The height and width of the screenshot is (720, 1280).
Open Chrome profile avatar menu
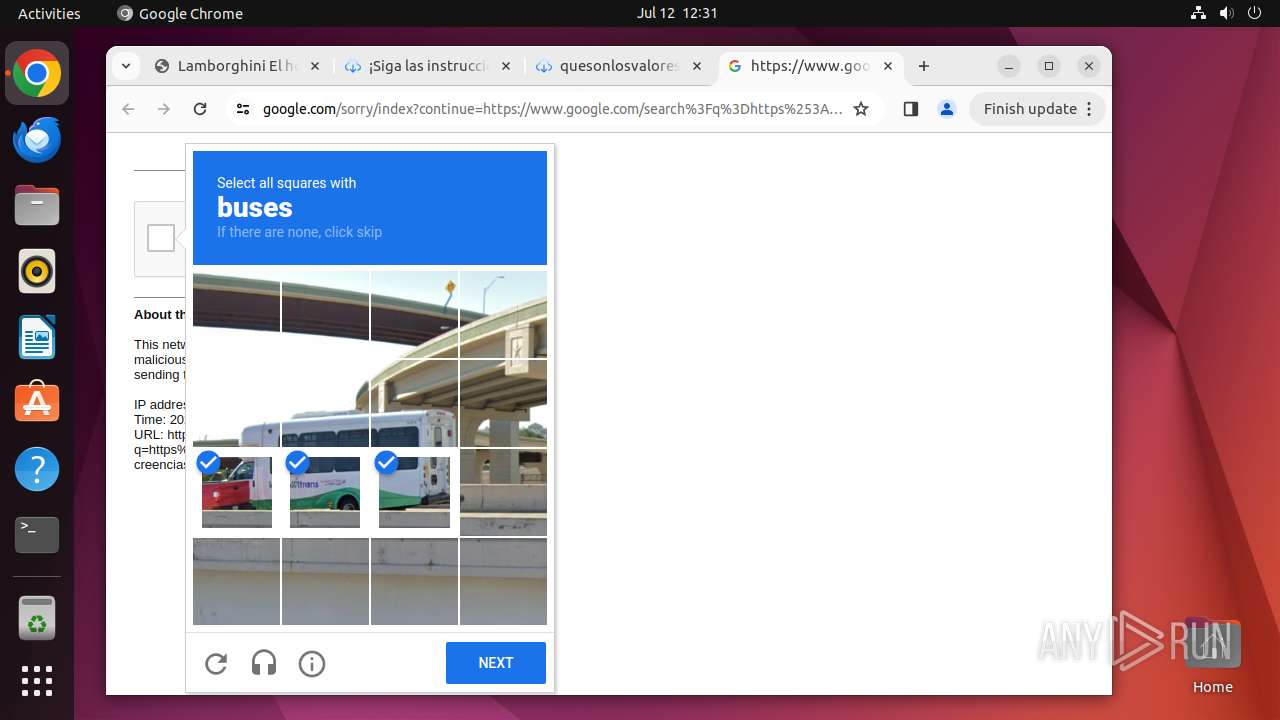(x=947, y=109)
